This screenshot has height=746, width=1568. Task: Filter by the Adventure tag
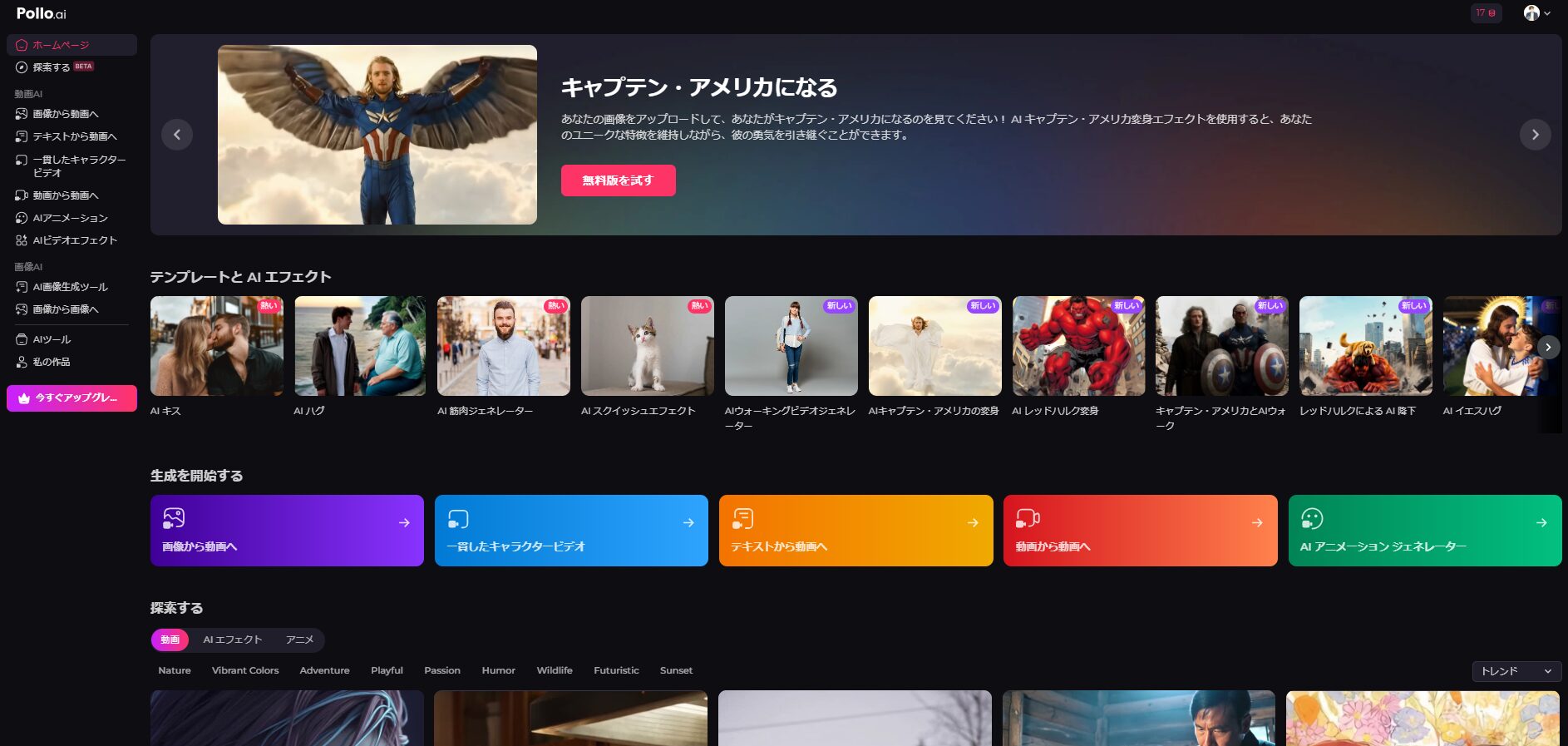pyautogui.click(x=324, y=670)
